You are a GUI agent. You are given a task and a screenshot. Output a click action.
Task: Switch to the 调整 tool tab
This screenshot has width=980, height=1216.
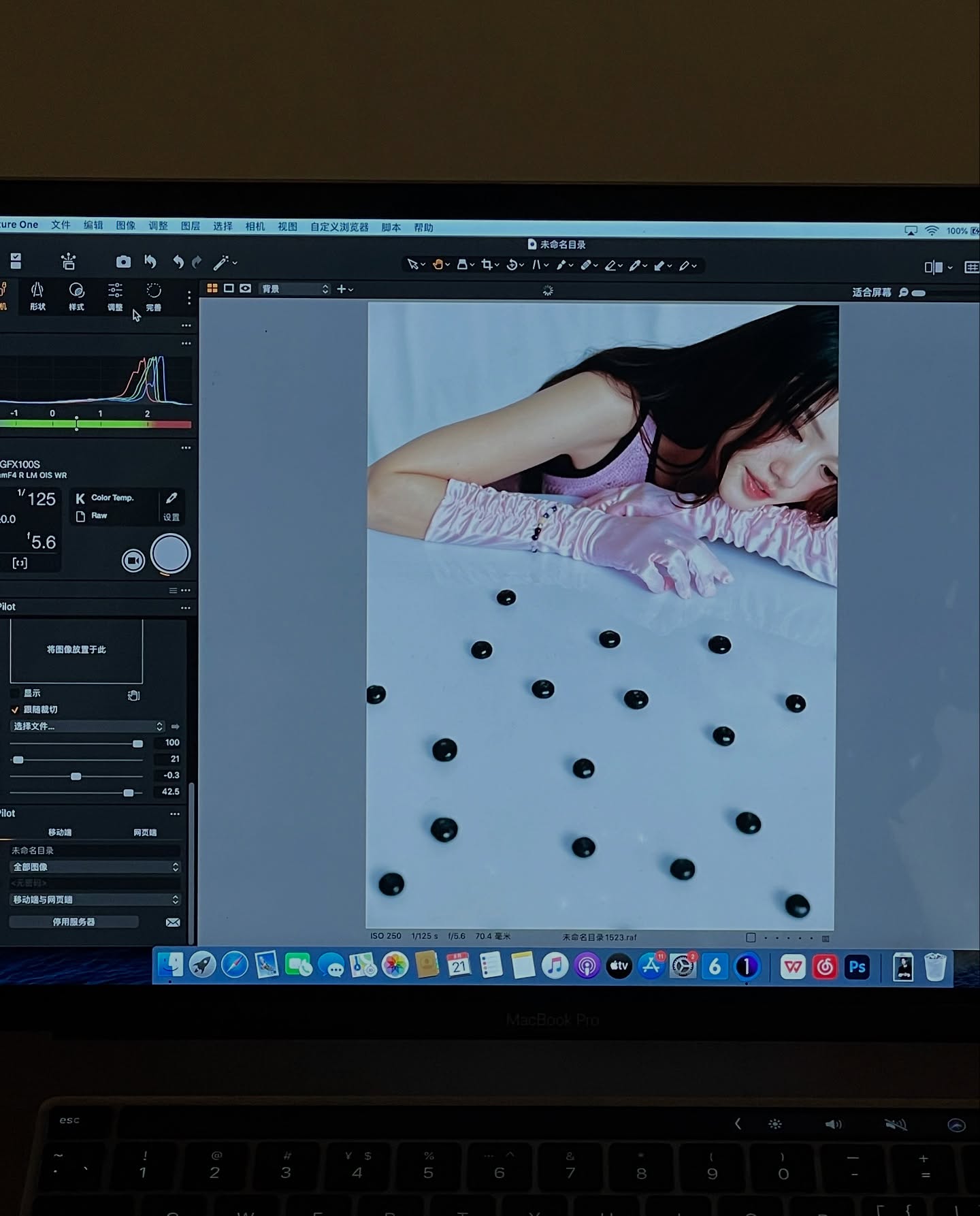coord(115,297)
